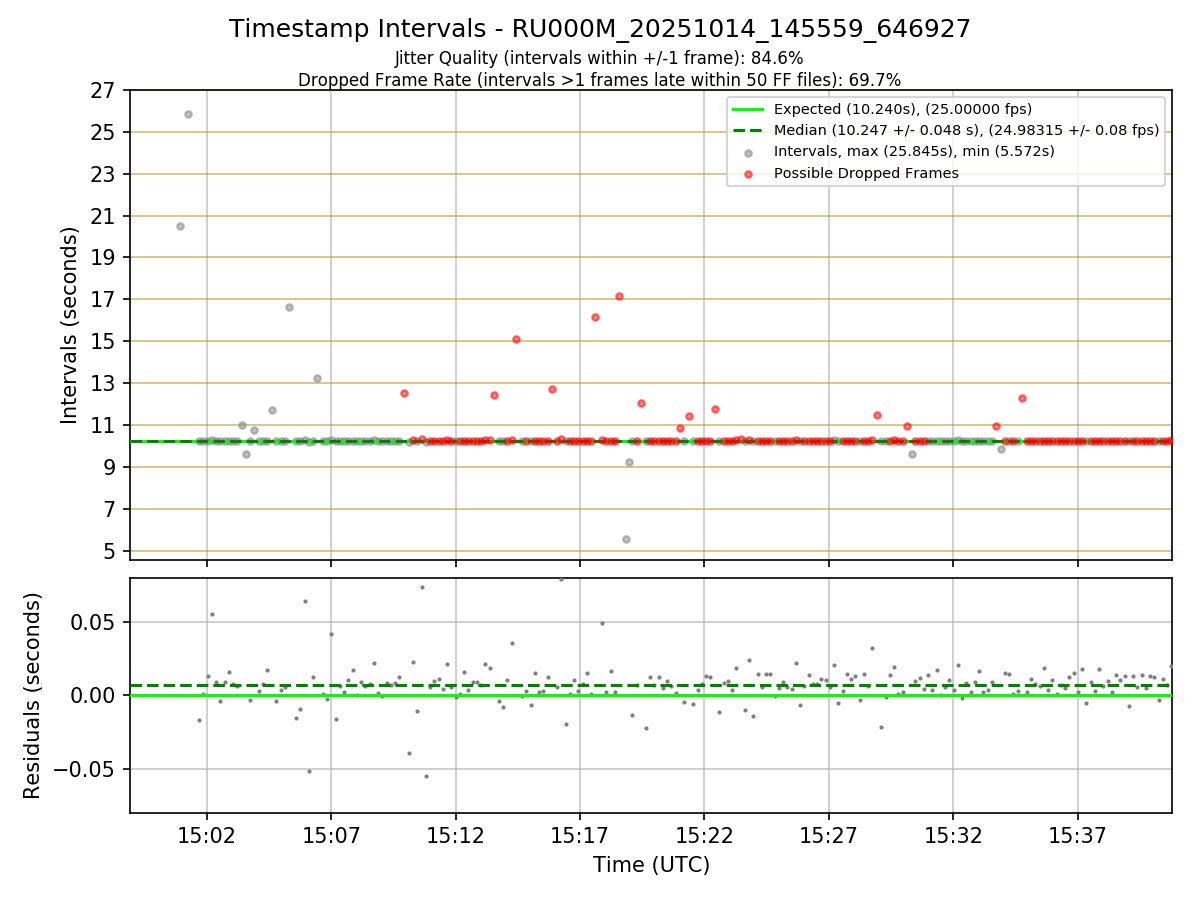Viewport: 1200px width, 900px height.
Task: Select the Jitter Quality 84.6% subtitle line
Action: (599, 58)
